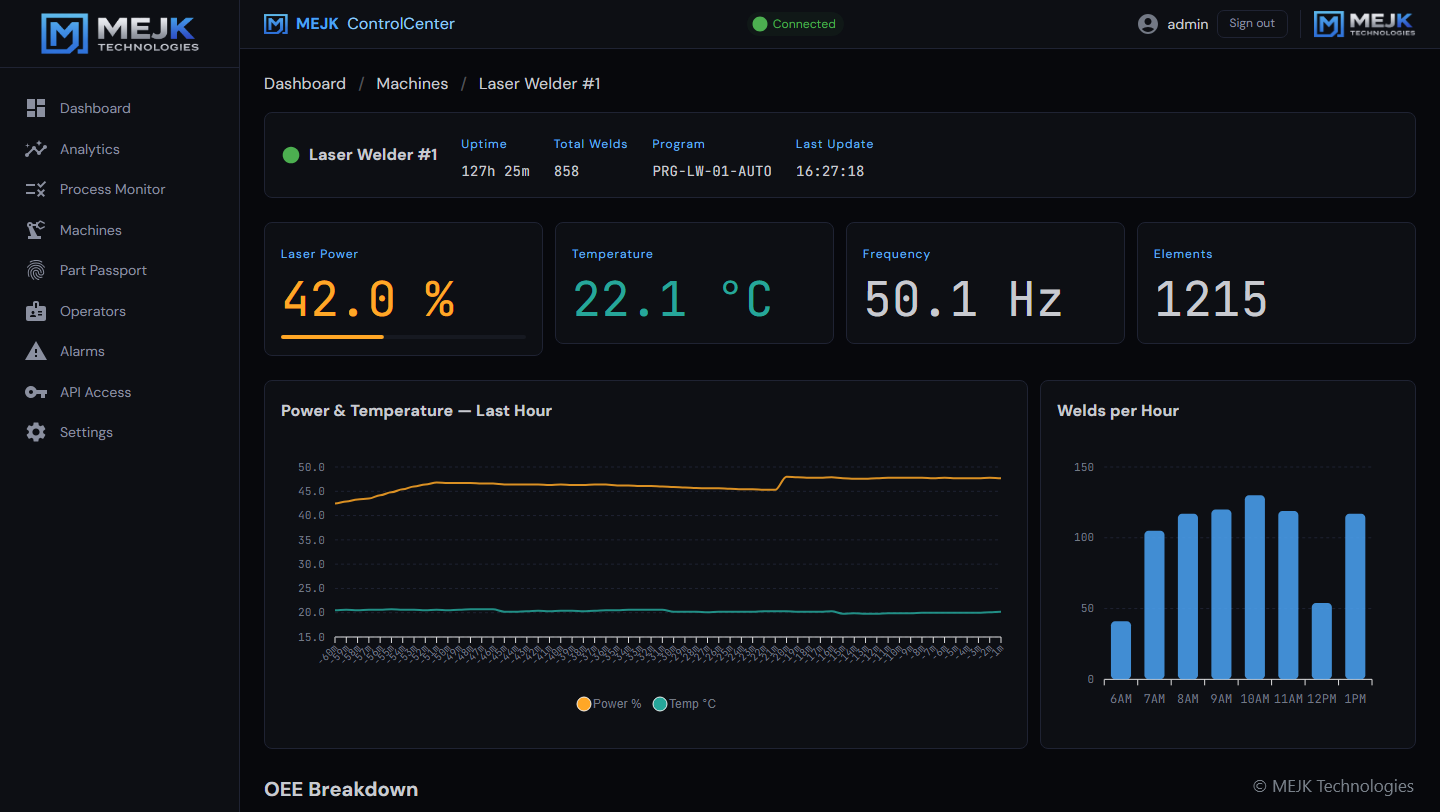Click the Alarms warning triangle icon
The height and width of the screenshot is (812, 1440).
point(36,351)
